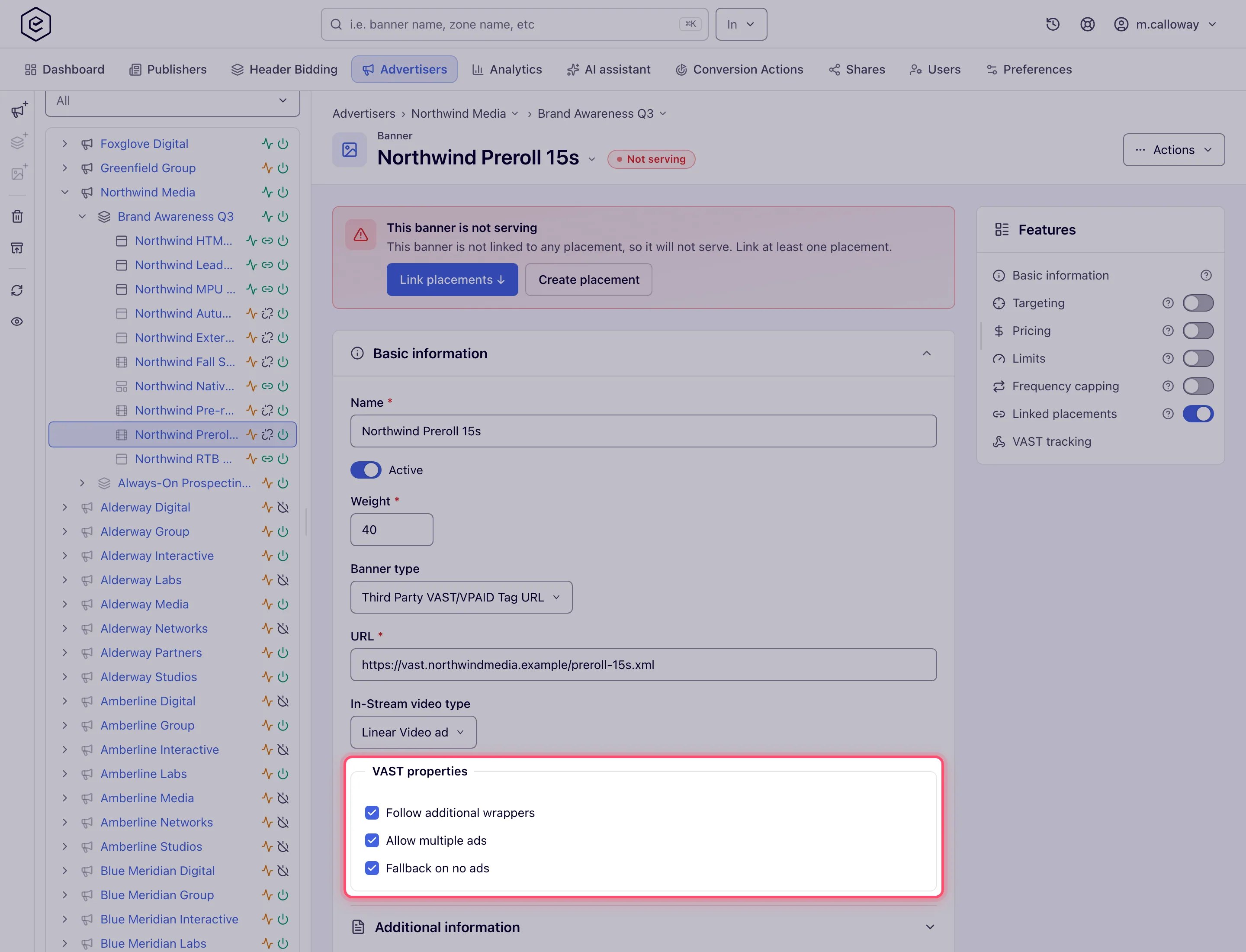The height and width of the screenshot is (952, 1246).
Task: Turn on the Limits toggle
Action: pyautogui.click(x=1198, y=359)
